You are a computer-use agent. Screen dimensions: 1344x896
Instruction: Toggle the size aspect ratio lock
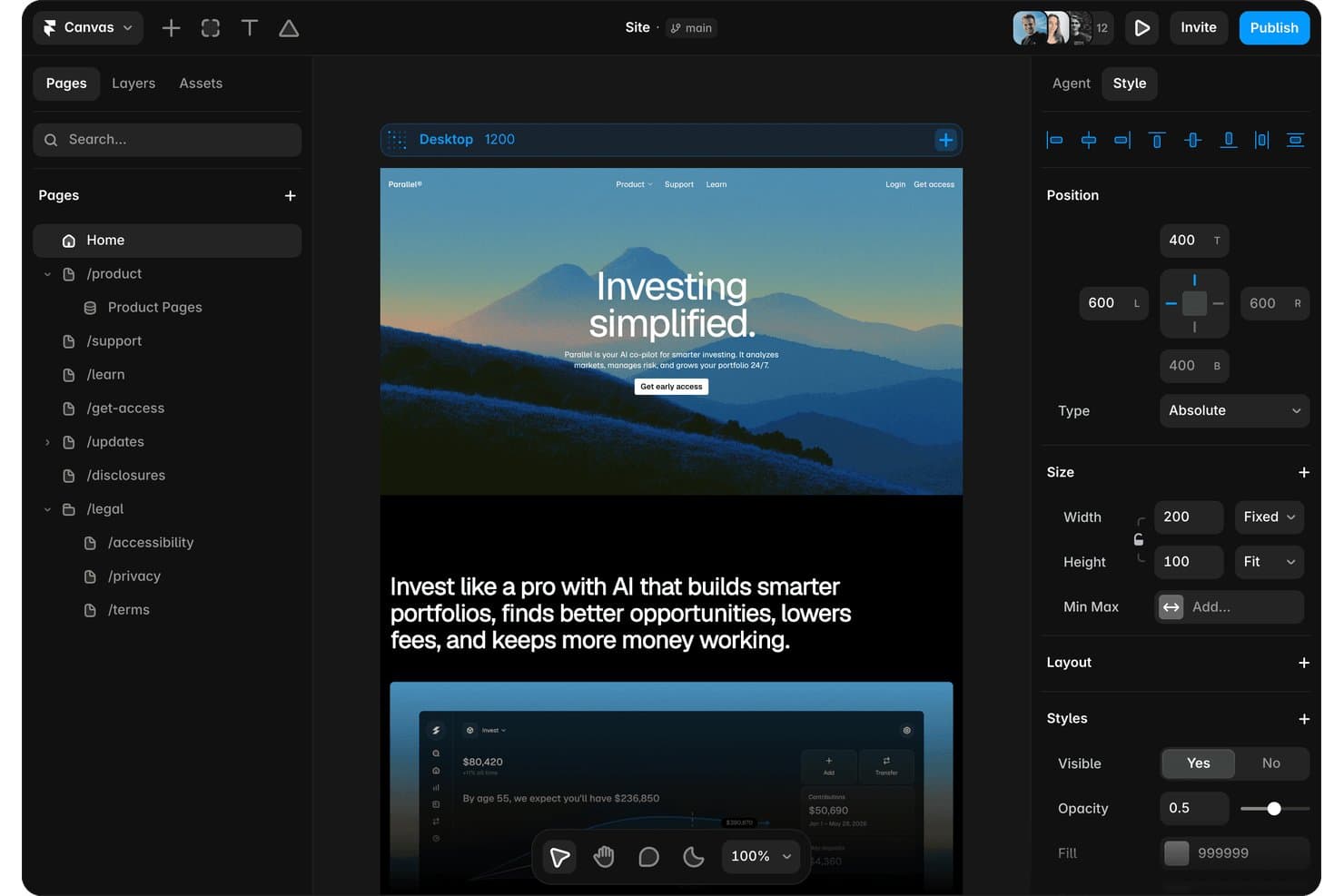1139,539
